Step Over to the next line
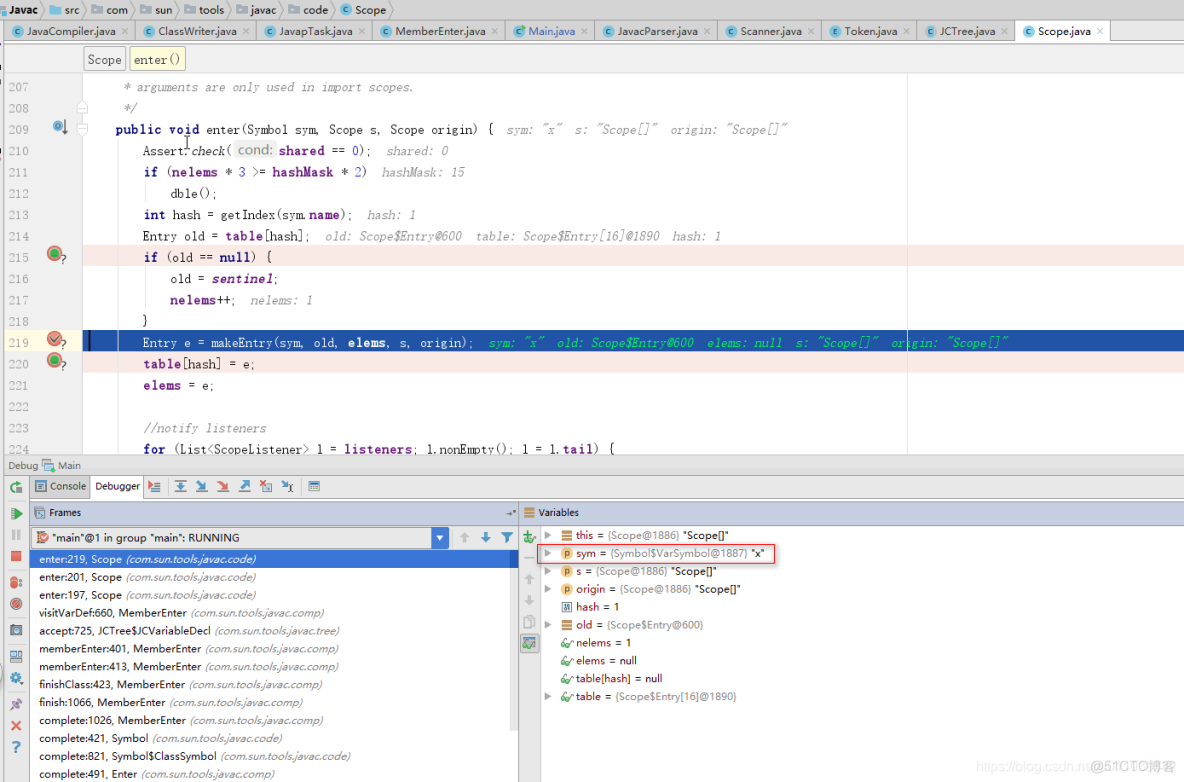The width and height of the screenshot is (1184, 782). click(181, 486)
